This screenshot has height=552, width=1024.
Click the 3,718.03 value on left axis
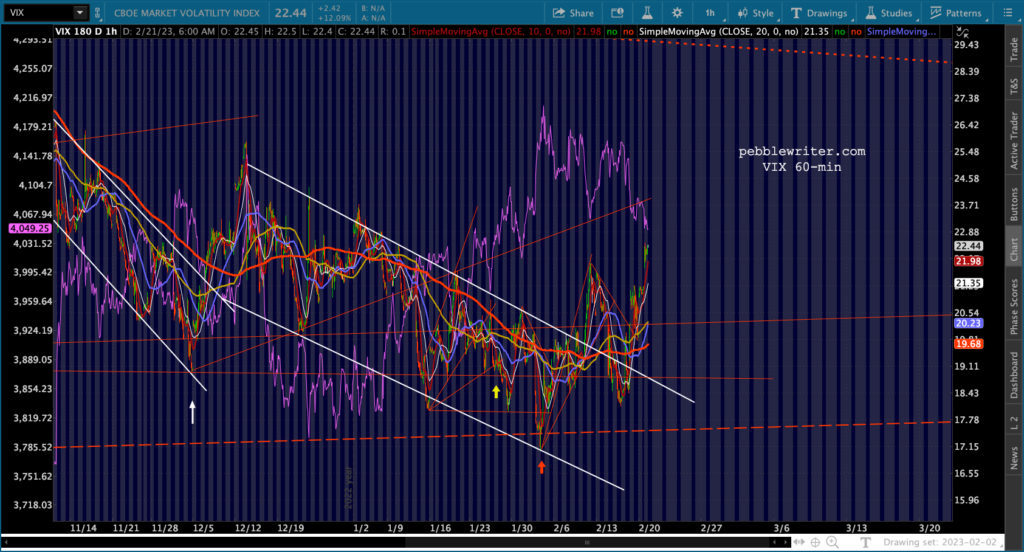[x=33, y=505]
